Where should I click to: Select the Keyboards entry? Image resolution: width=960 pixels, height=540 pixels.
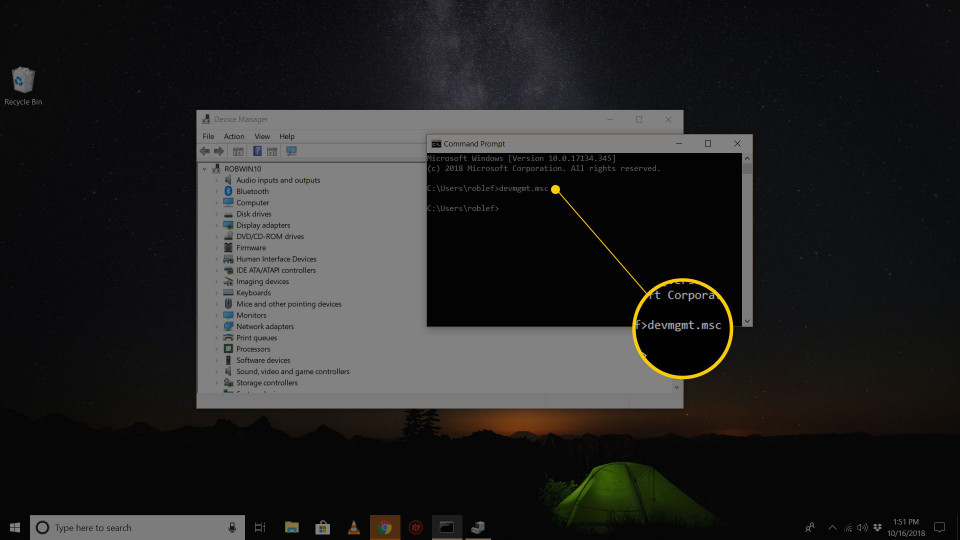[253, 293]
